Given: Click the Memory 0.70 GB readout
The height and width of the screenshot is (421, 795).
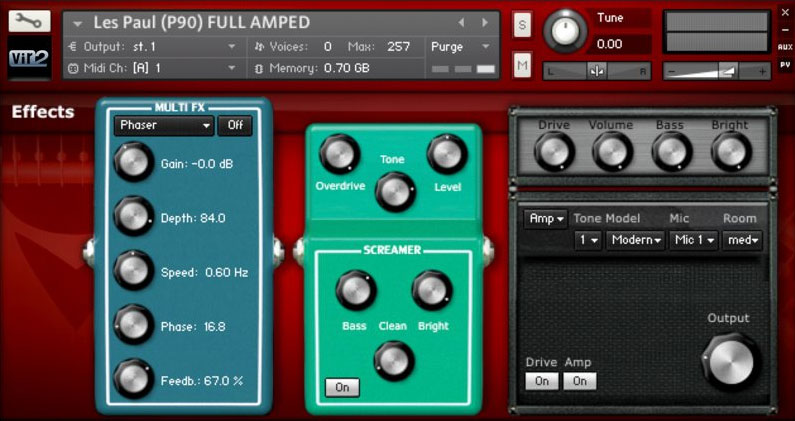Looking at the screenshot, I should [347, 68].
